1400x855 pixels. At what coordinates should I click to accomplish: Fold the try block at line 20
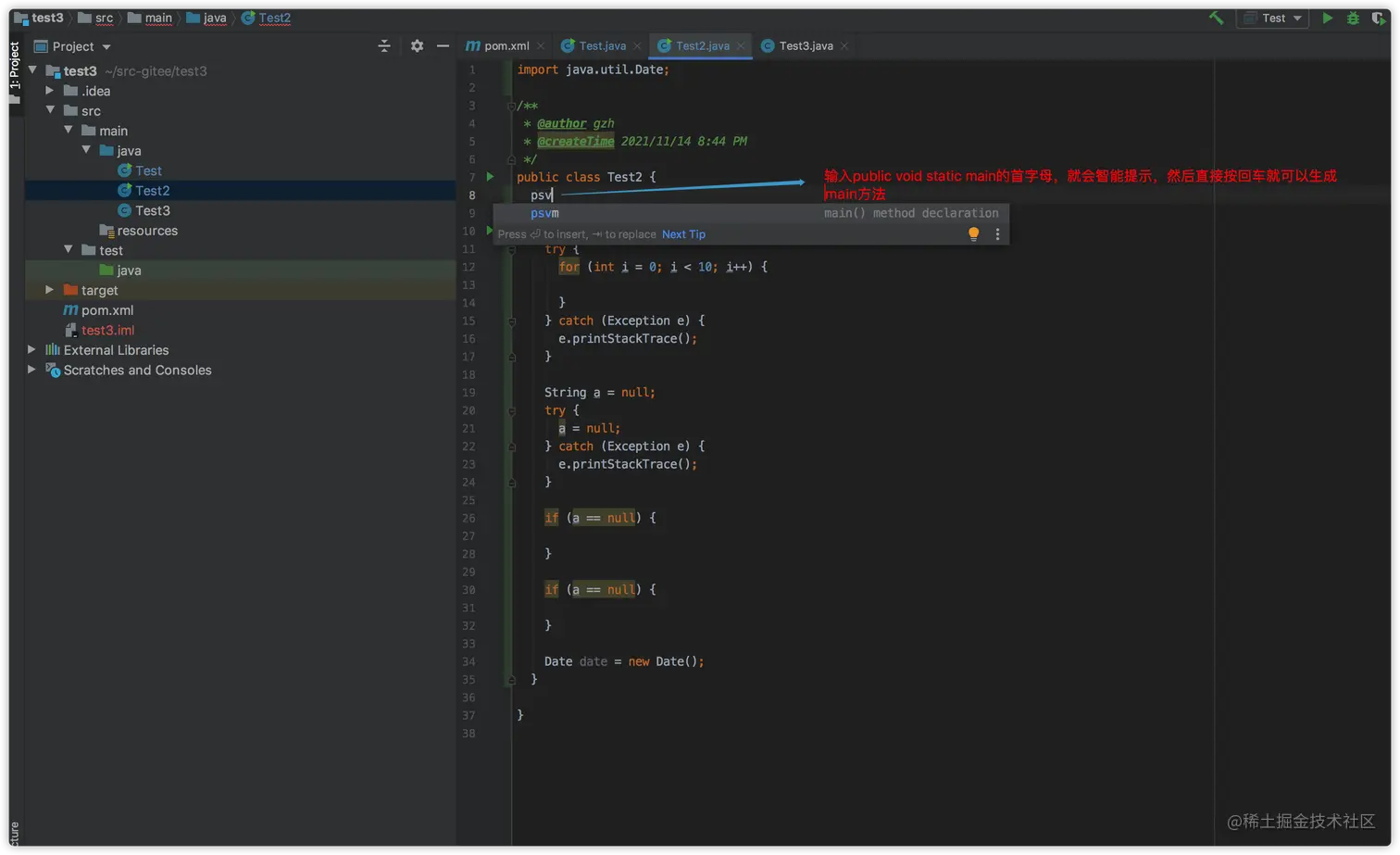511,410
